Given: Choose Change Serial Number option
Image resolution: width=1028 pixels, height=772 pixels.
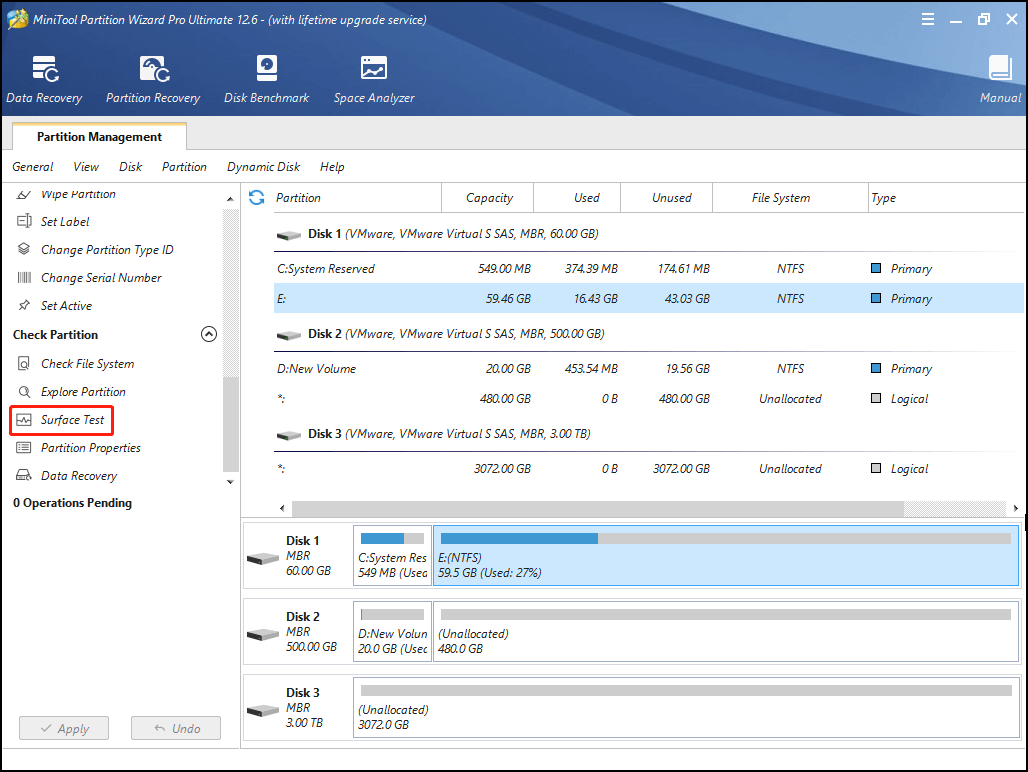Looking at the screenshot, I should [101, 278].
